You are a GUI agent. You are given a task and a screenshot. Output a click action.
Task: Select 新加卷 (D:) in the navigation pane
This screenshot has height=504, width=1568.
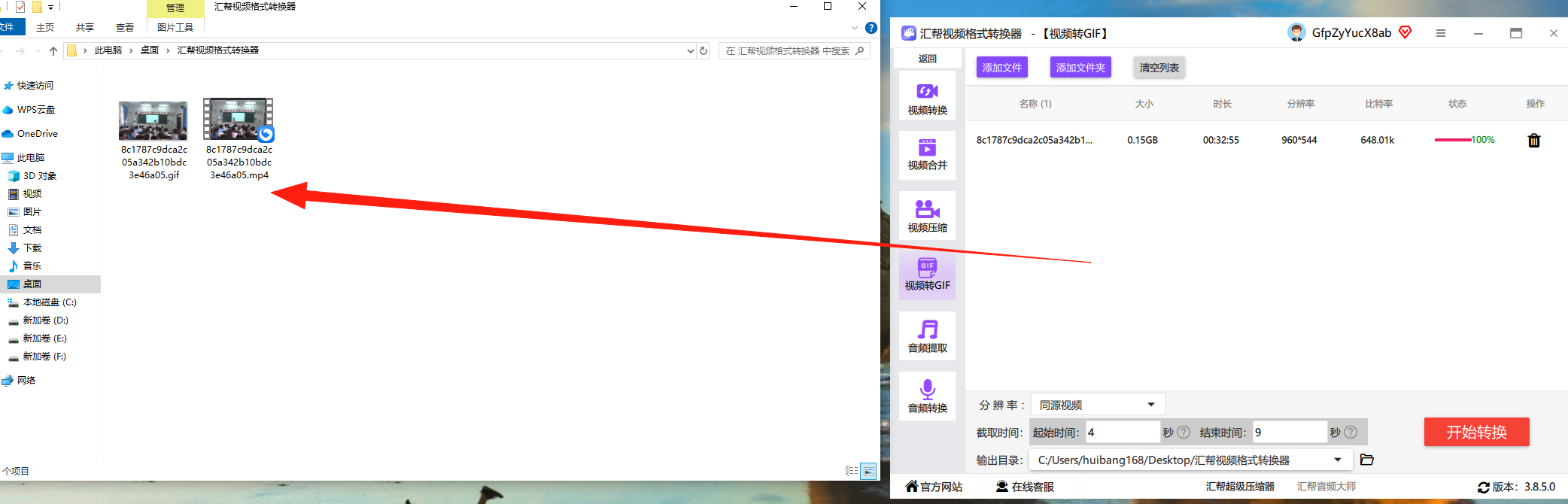(x=45, y=320)
